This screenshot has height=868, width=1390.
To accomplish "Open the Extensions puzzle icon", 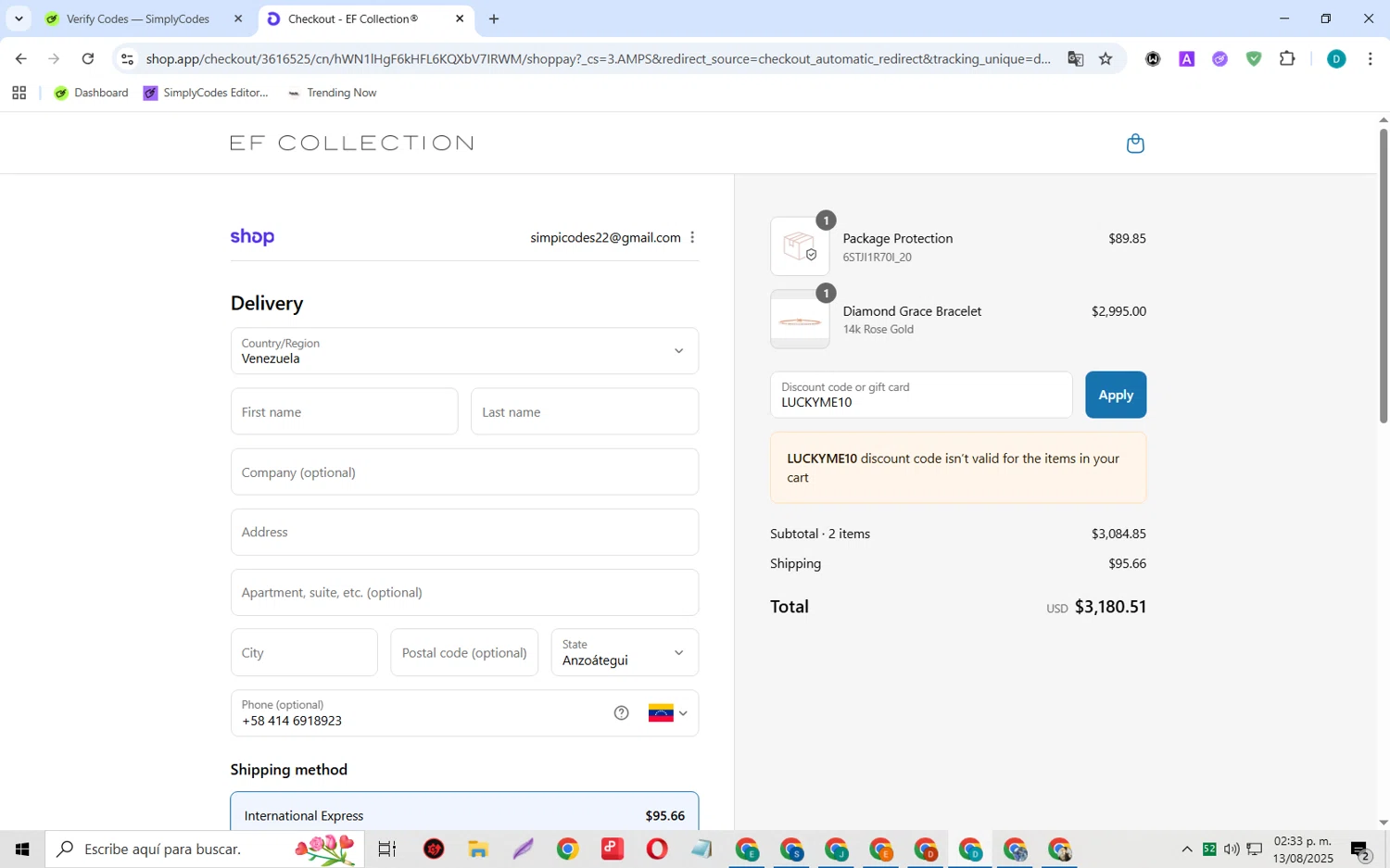I will tap(1287, 59).
